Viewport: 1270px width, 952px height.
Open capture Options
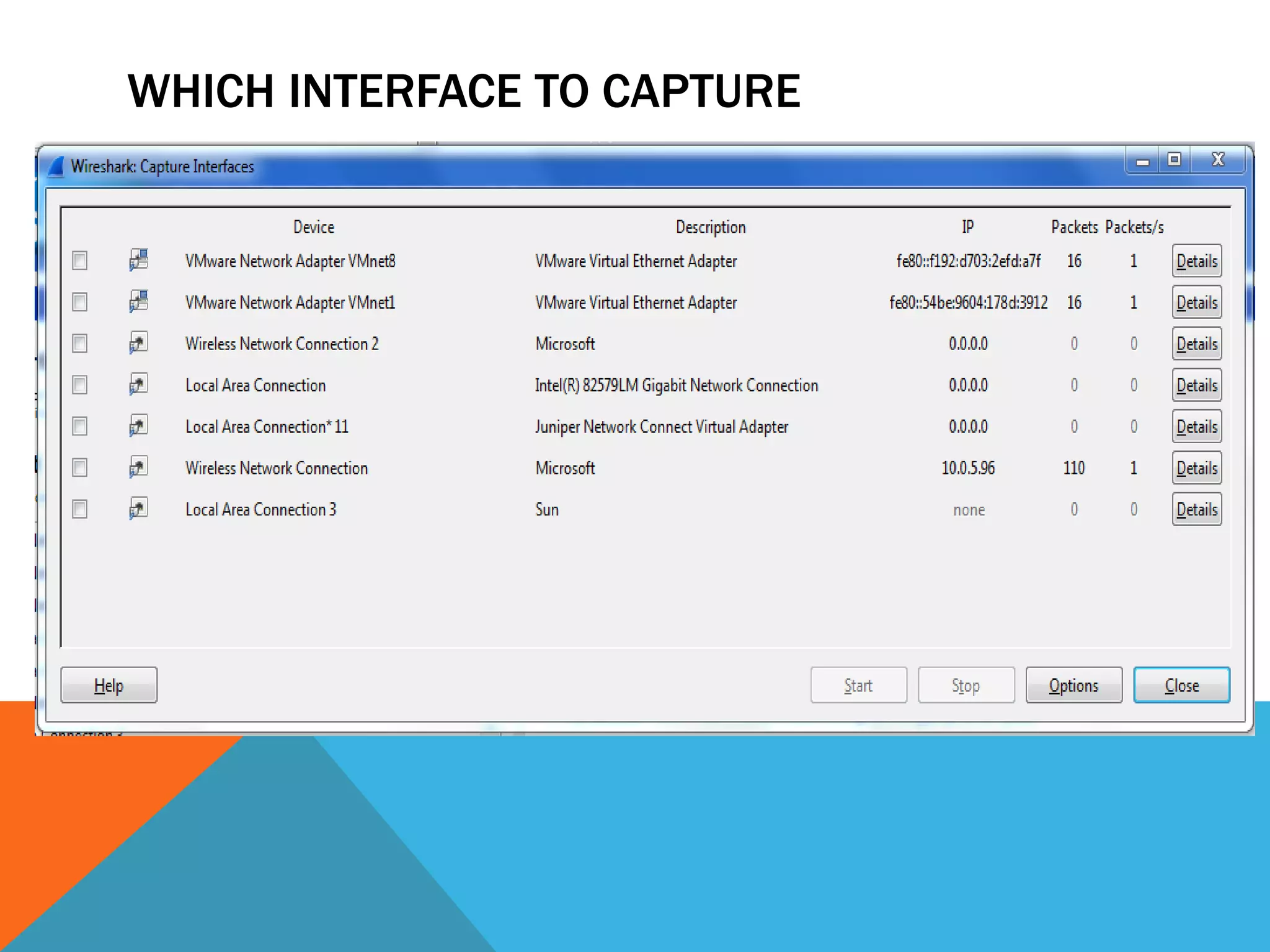click(1074, 685)
